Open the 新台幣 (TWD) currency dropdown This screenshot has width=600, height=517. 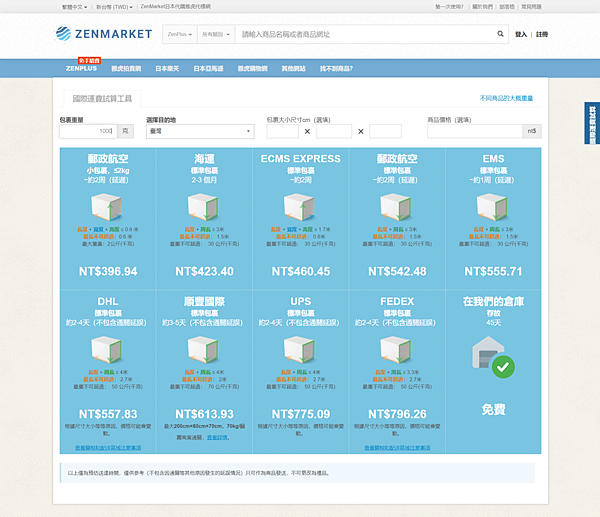114,7
